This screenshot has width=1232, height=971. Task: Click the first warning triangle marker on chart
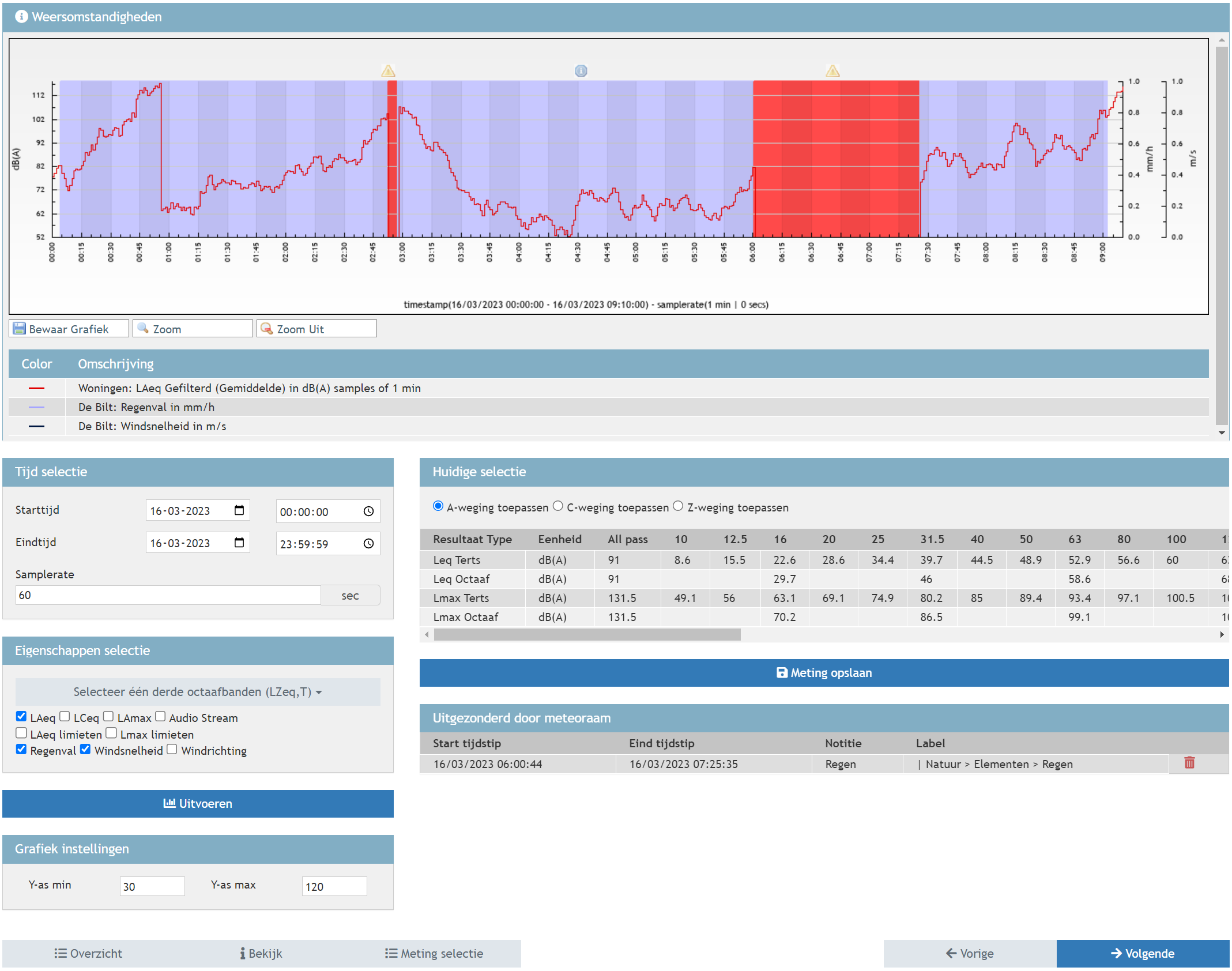point(388,71)
